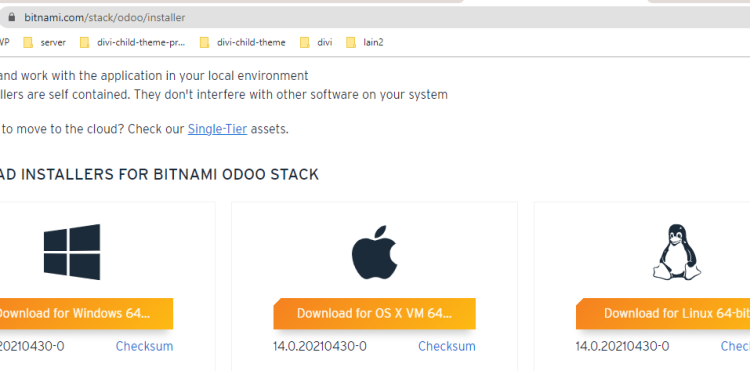Open the divi-child-theme-pr... bookmark folder

(132, 43)
